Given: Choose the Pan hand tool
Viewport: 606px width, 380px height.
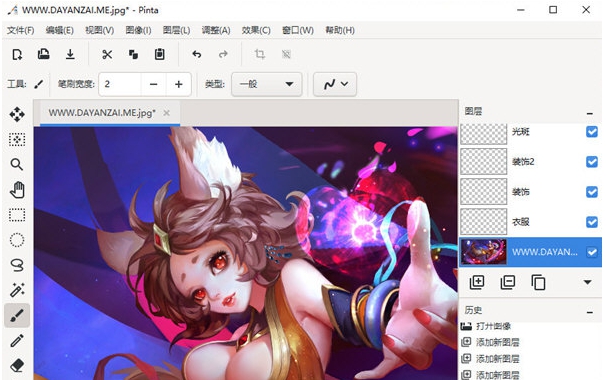Looking at the screenshot, I should click(17, 190).
